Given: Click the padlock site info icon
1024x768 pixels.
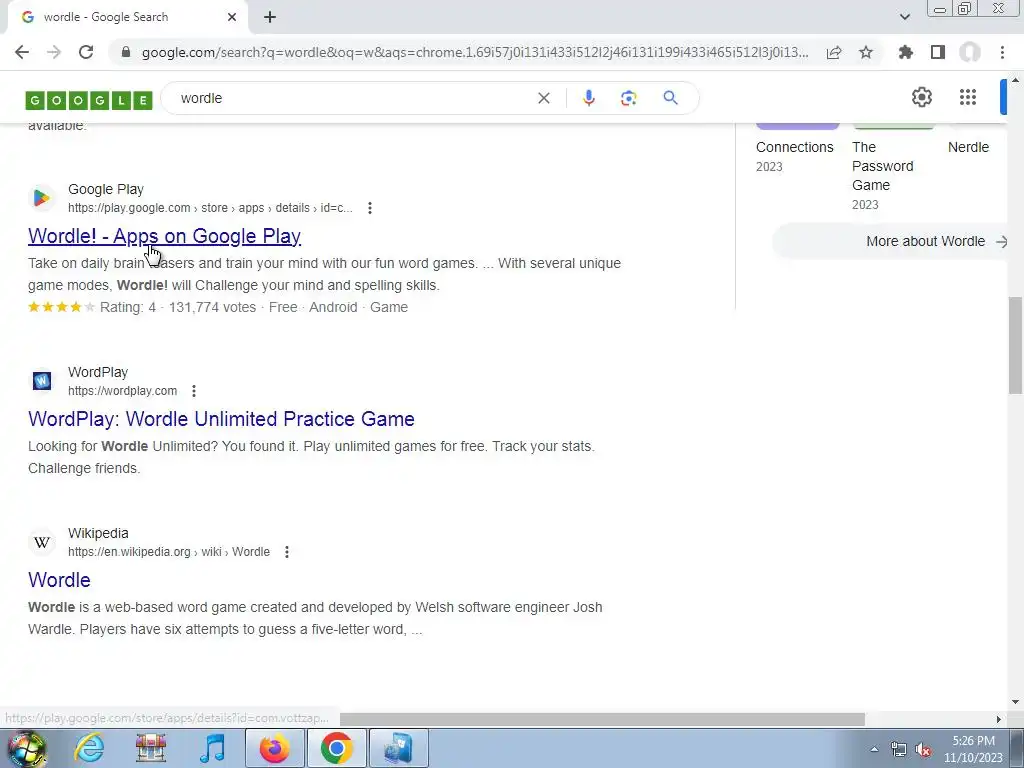Looking at the screenshot, I should point(126,52).
